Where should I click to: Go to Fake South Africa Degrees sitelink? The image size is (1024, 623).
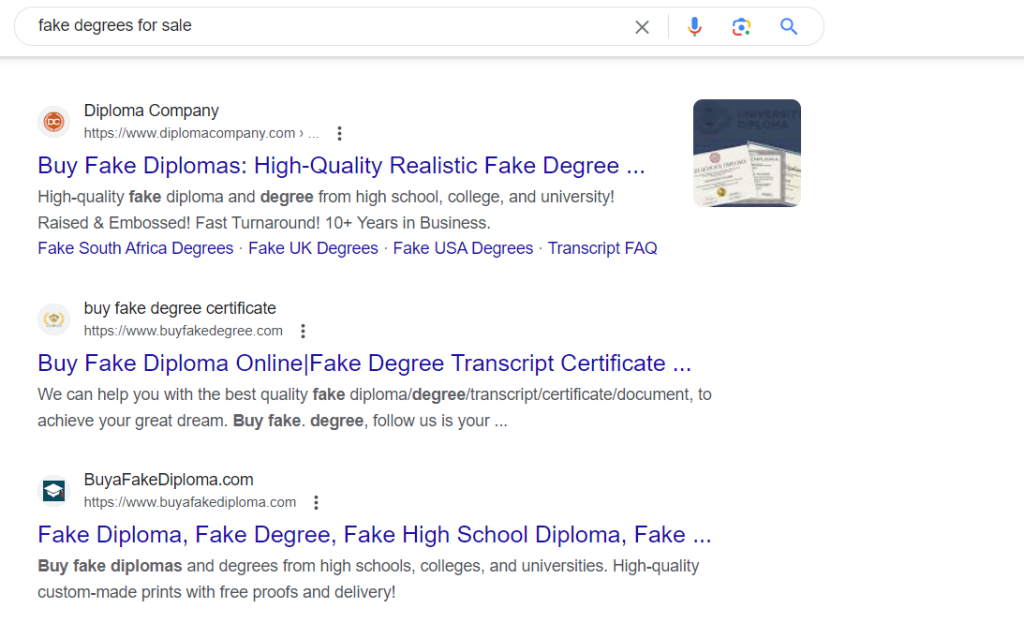pos(135,248)
